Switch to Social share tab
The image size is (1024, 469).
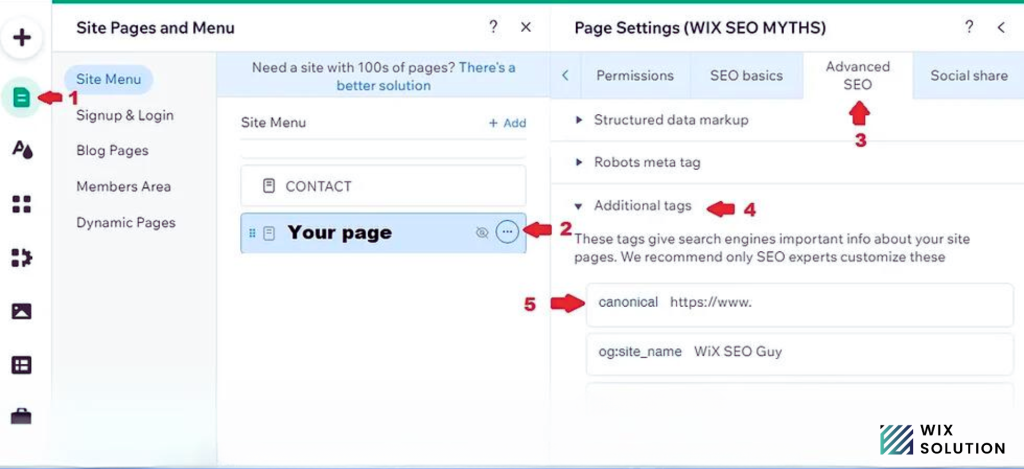[x=968, y=76]
